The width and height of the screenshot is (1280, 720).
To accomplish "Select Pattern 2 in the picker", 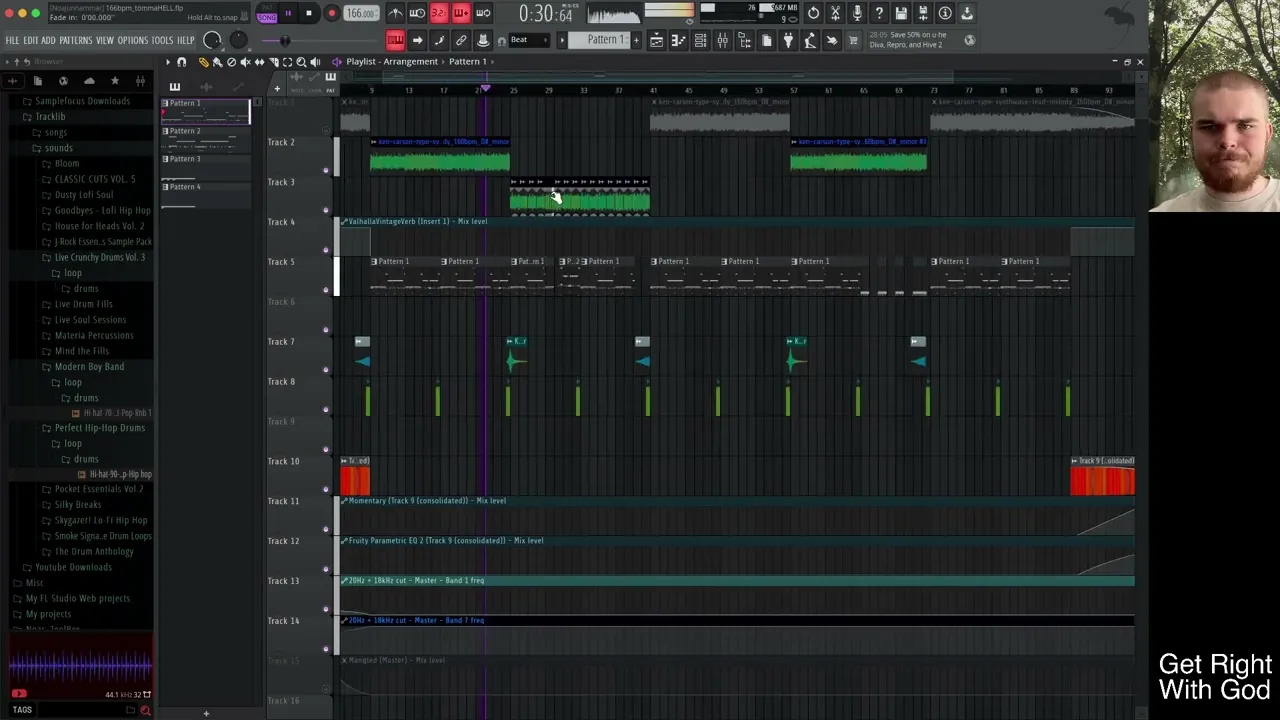I will click(x=206, y=138).
